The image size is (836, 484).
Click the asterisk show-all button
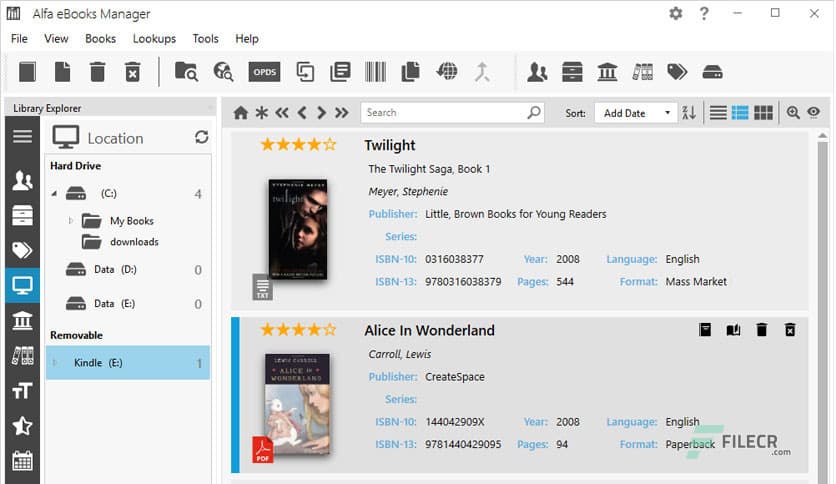point(261,112)
